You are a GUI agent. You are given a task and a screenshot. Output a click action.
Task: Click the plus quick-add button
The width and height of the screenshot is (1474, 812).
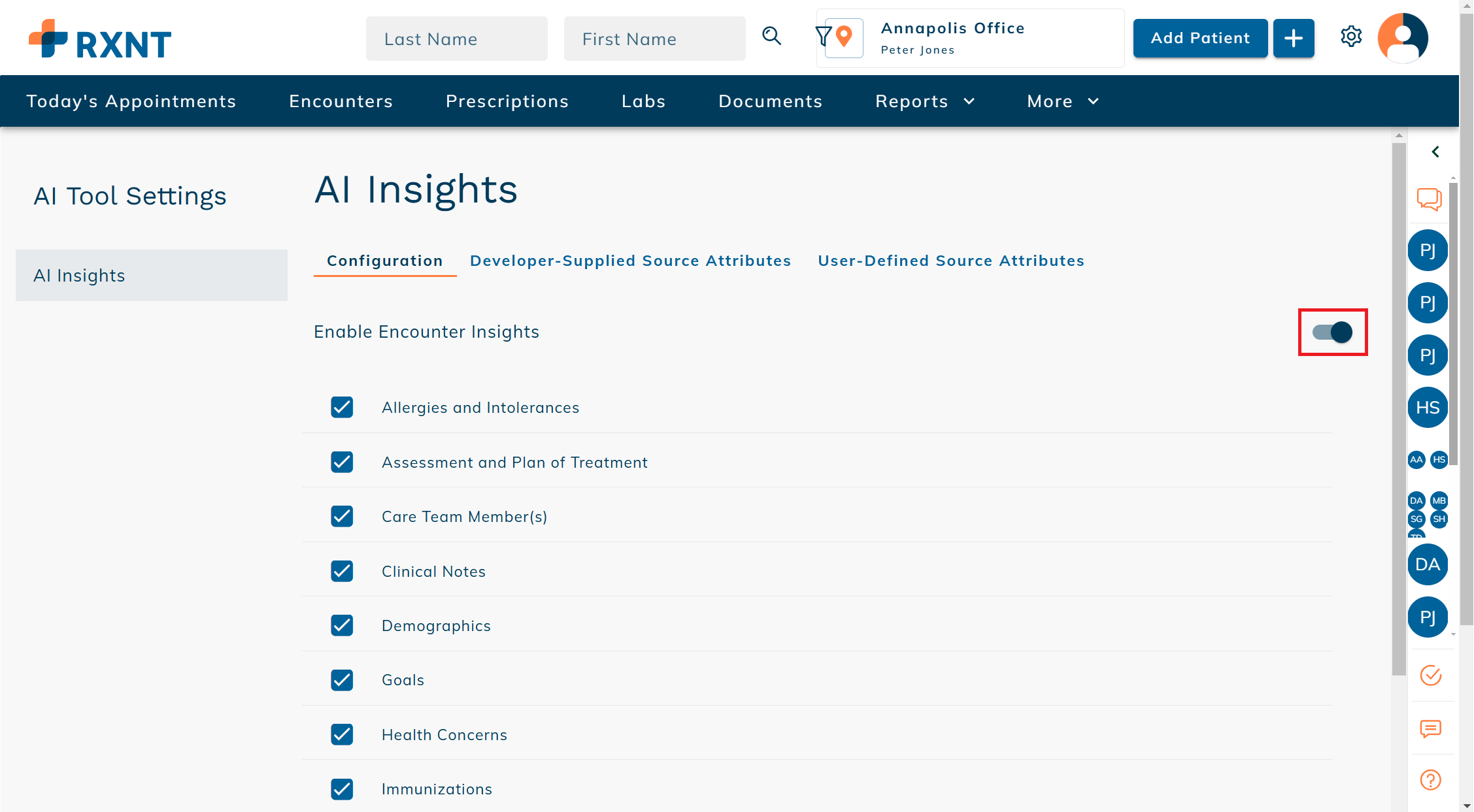point(1293,39)
